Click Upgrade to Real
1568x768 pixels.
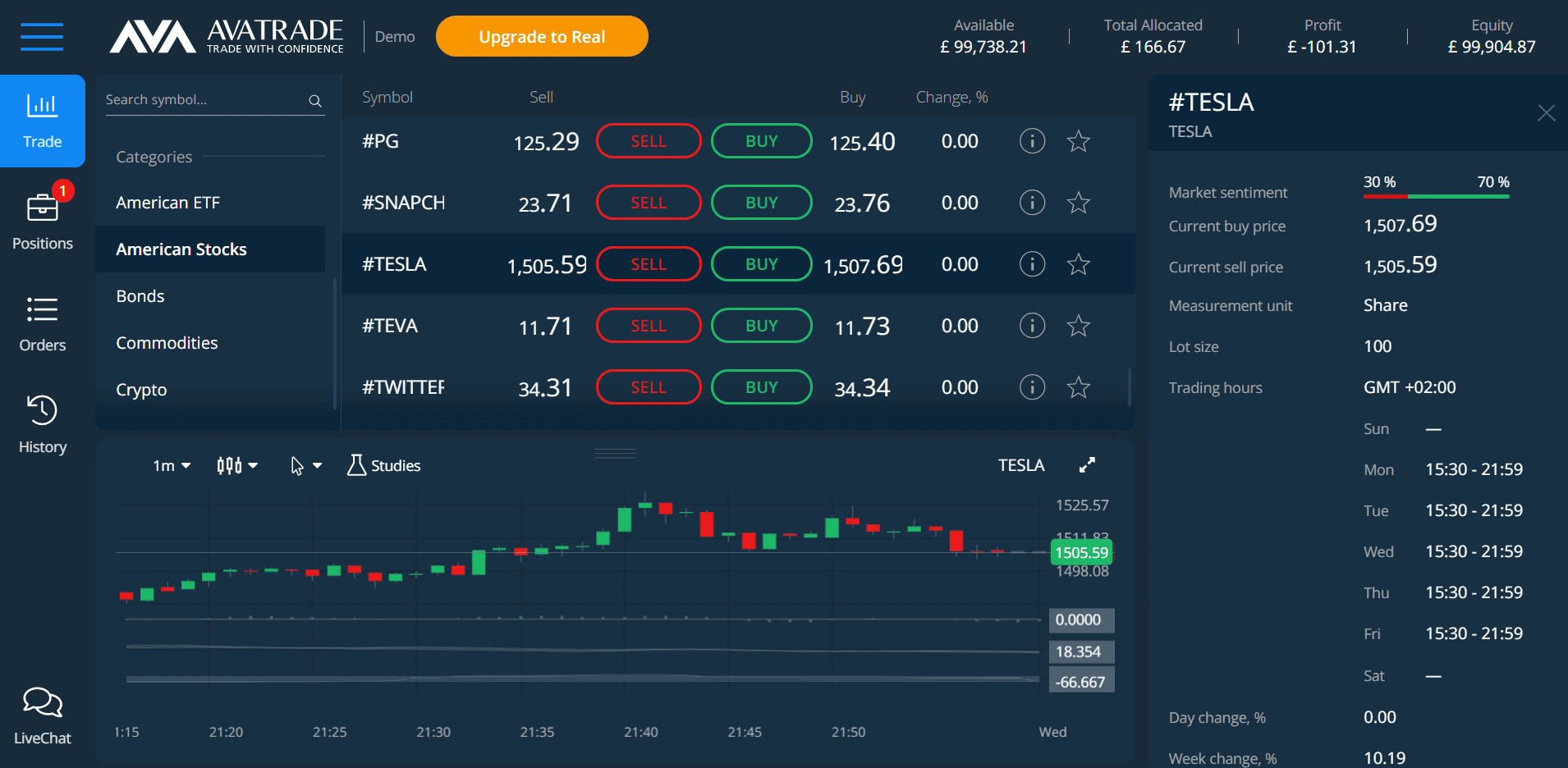pos(541,36)
